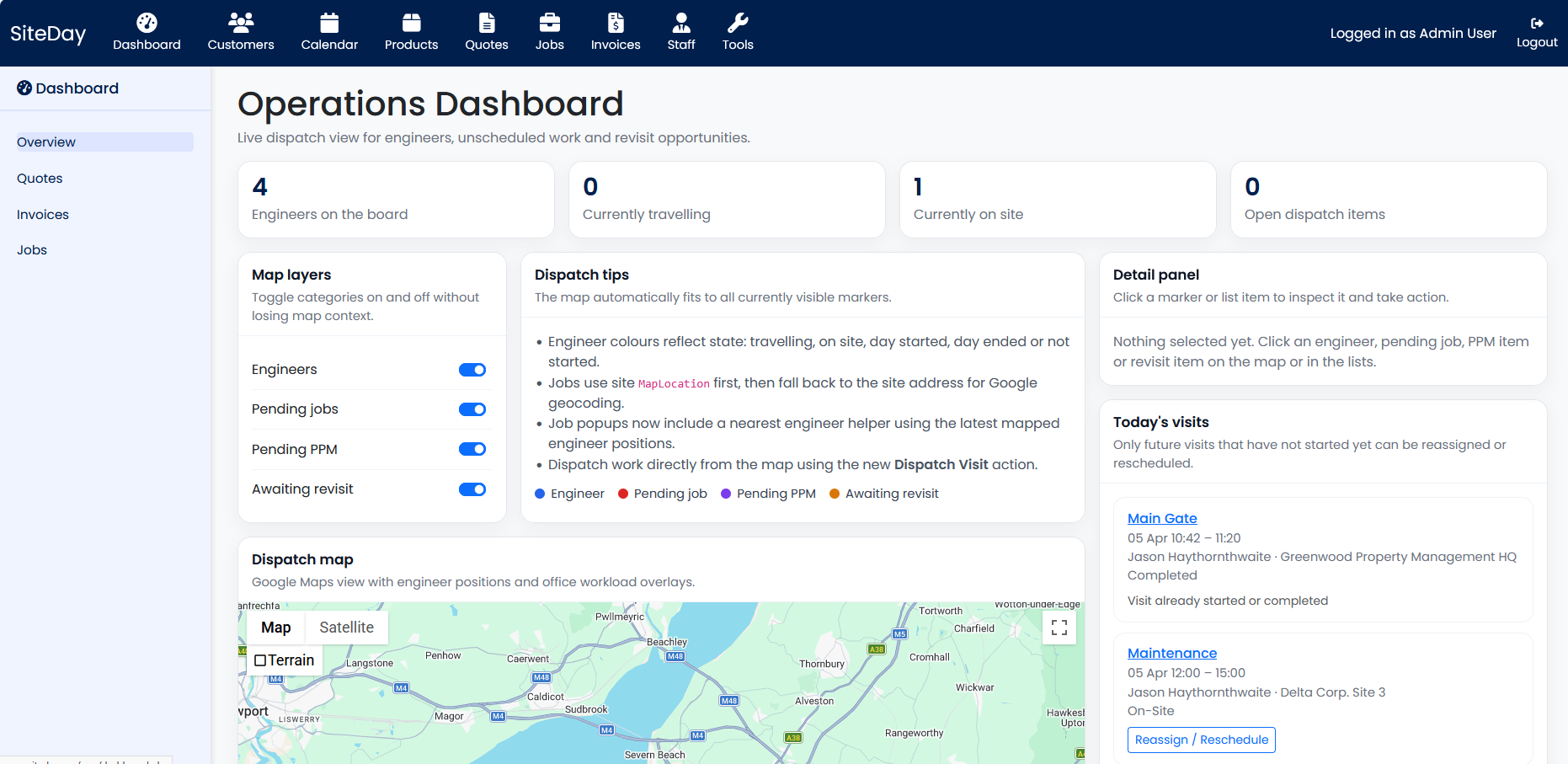1568x764 pixels.
Task: Select Jobs in the left sidebar
Action: click(x=32, y=250)
